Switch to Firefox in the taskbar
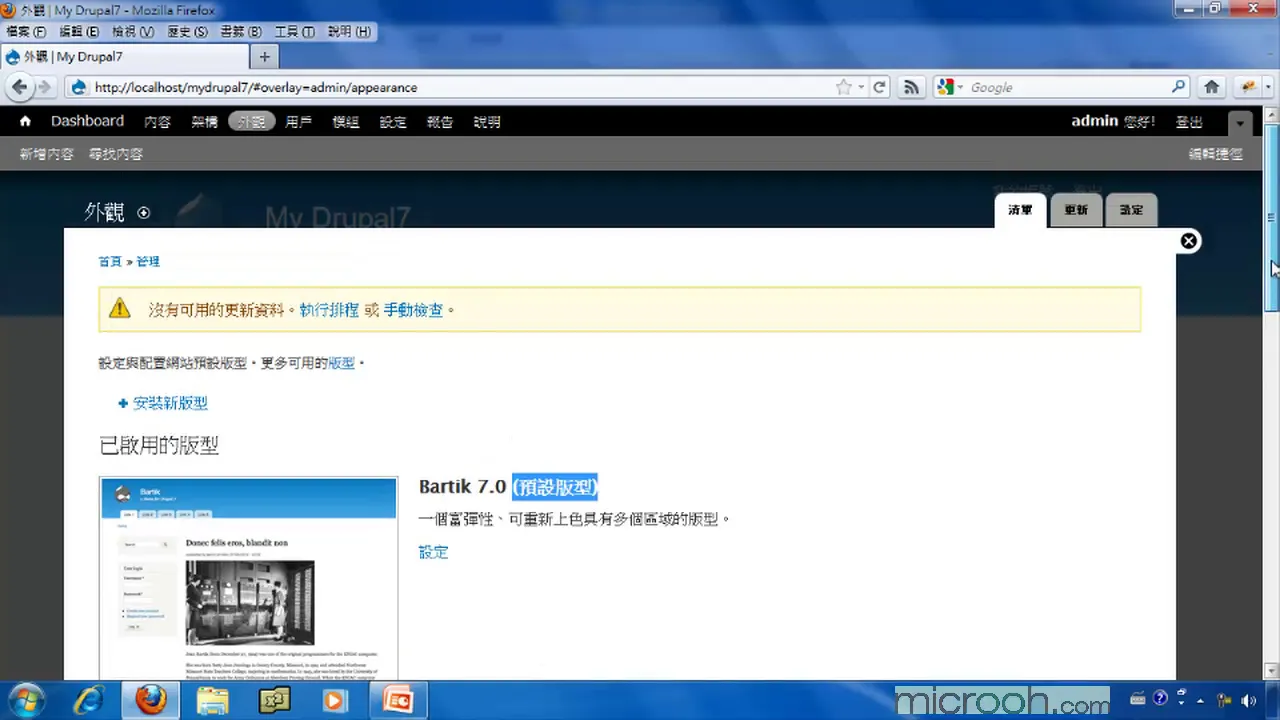Image resolution: width=1280 pixels, height=720 pixels. 151,700
